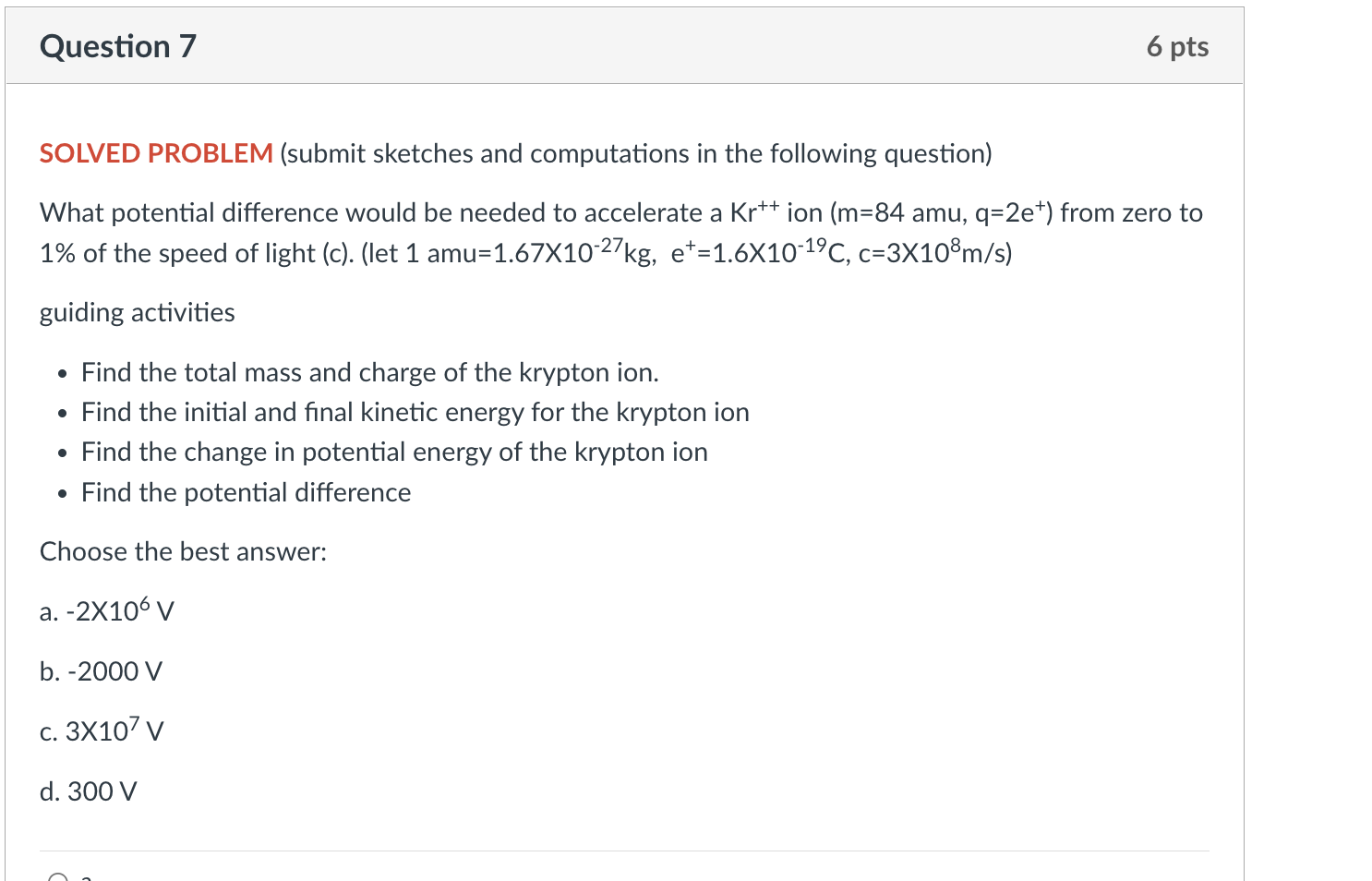Click the bullet about finding the potential difference
The width and height of the screenshot is (1372, 881).
pyautogui.click(x=245, y=492)
